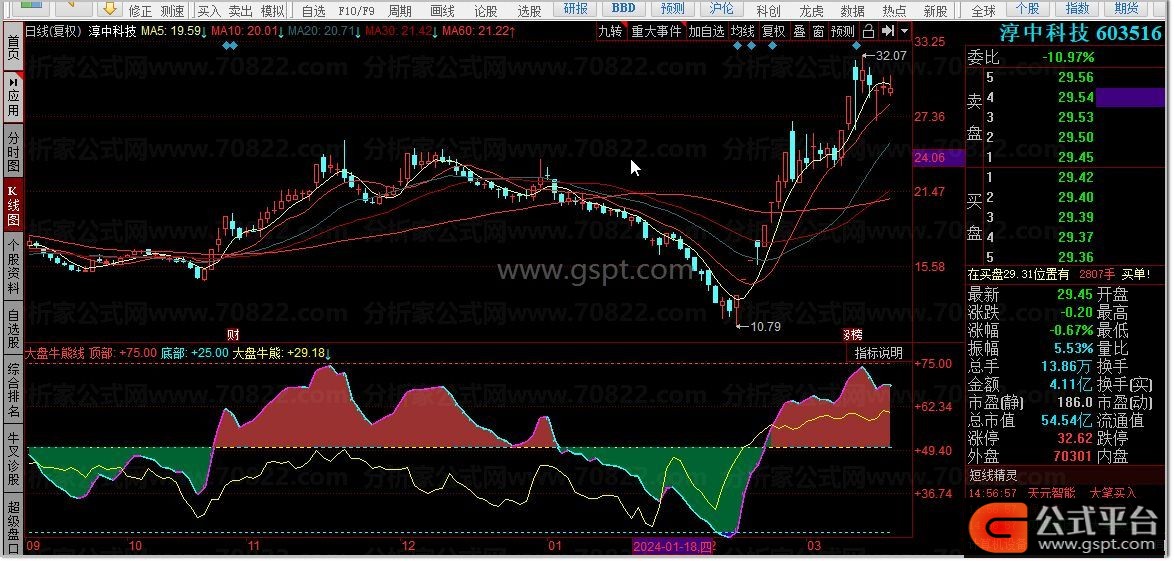
Task: Switch to 应用 sidebar tab
Action: point(13,97)
